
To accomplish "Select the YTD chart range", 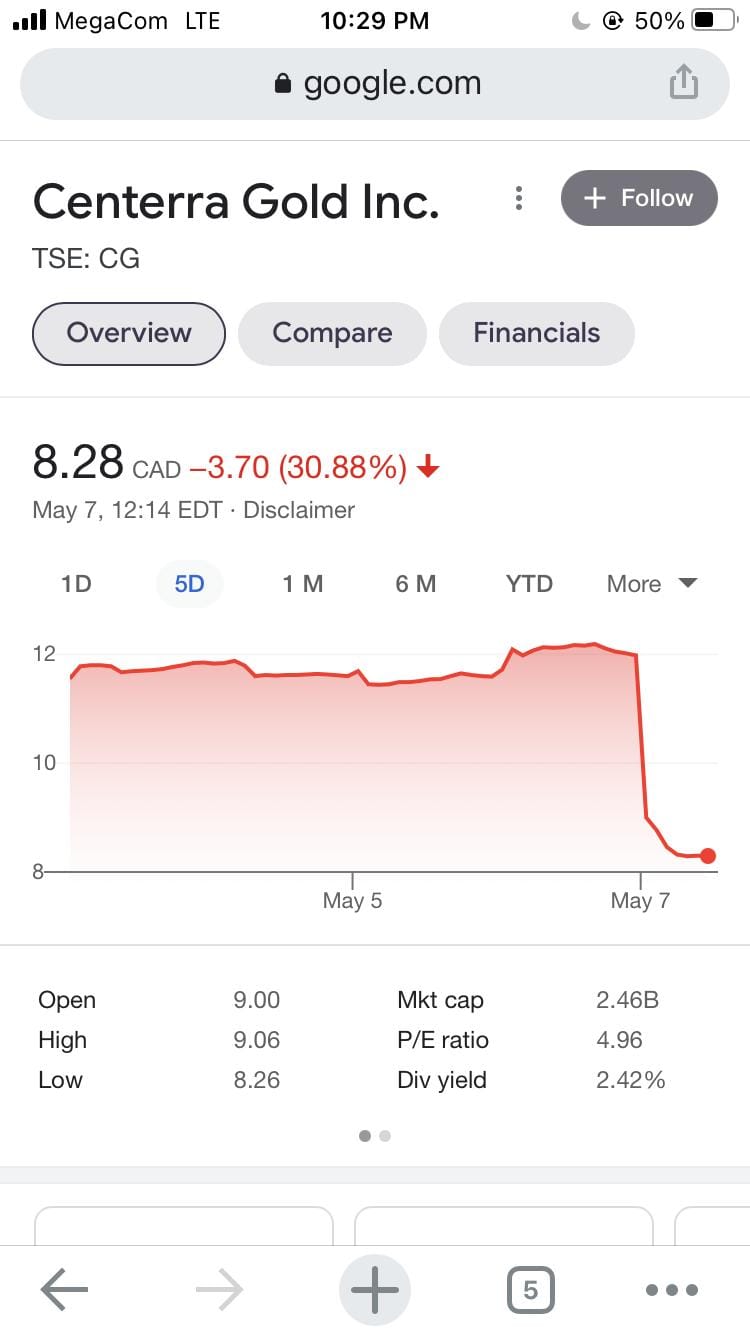I will (x=529, y=584).
